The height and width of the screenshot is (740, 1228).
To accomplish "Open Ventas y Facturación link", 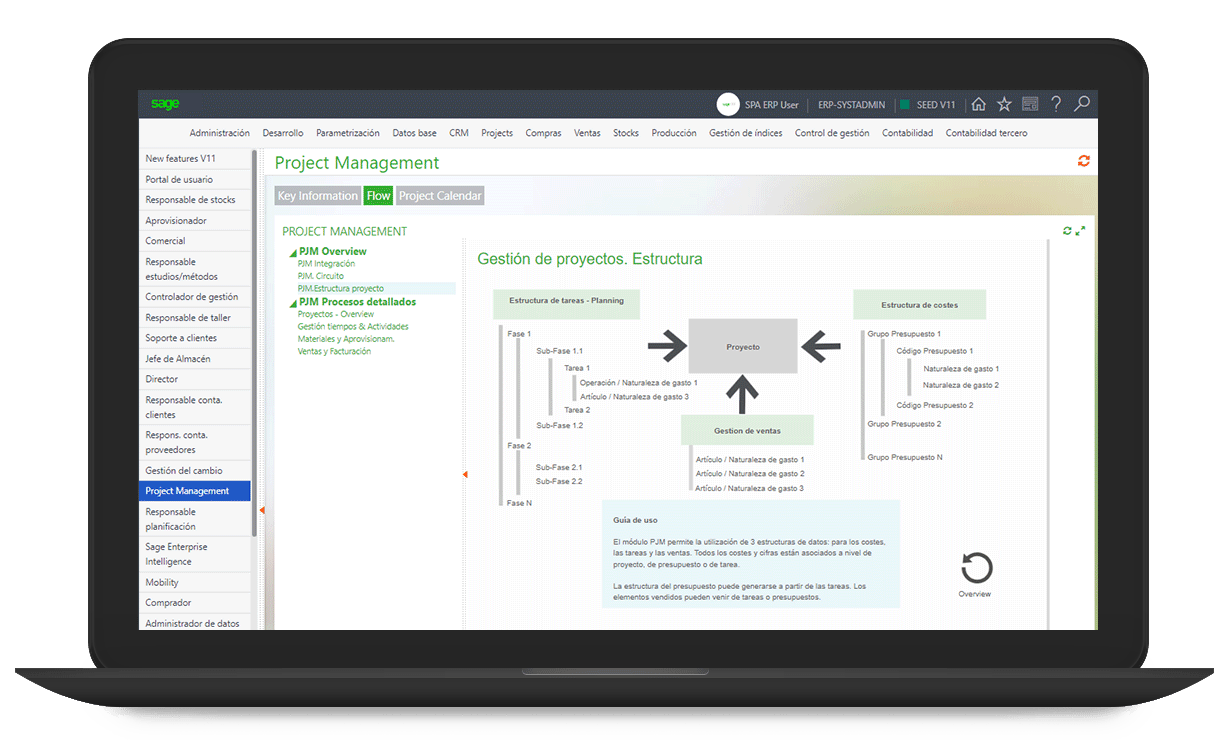I will pos(334,352).
